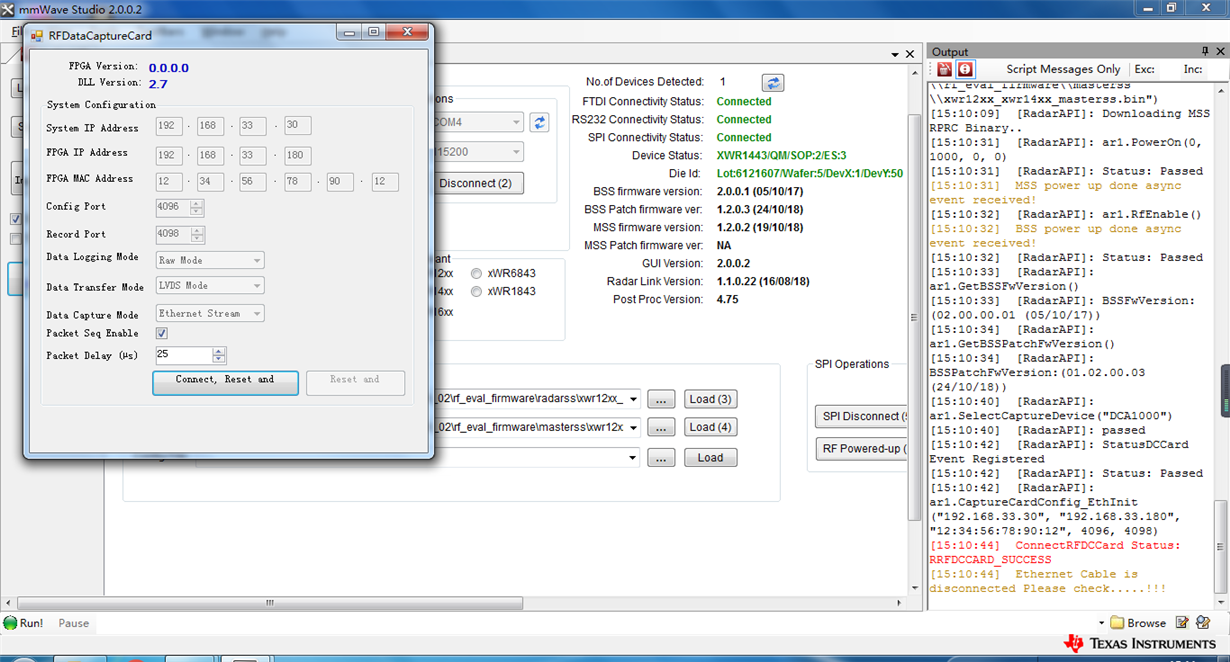
Task: Click the Connect, Reset and button
Action: [x=225, y=382]
